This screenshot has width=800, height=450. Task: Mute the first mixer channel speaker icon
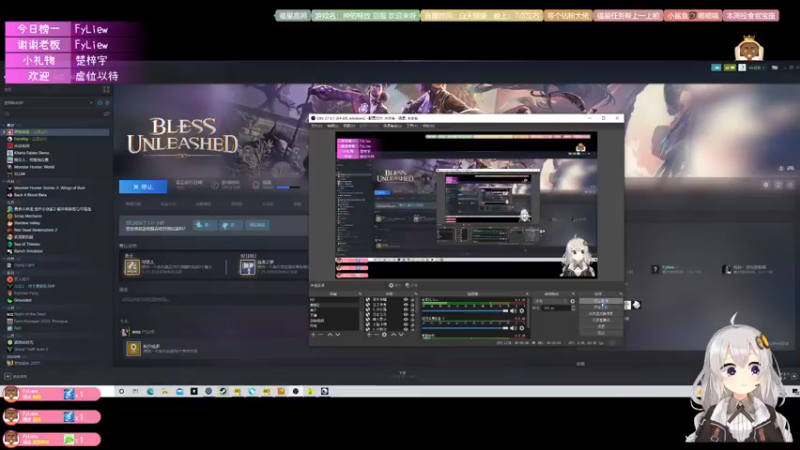[513, 311]
